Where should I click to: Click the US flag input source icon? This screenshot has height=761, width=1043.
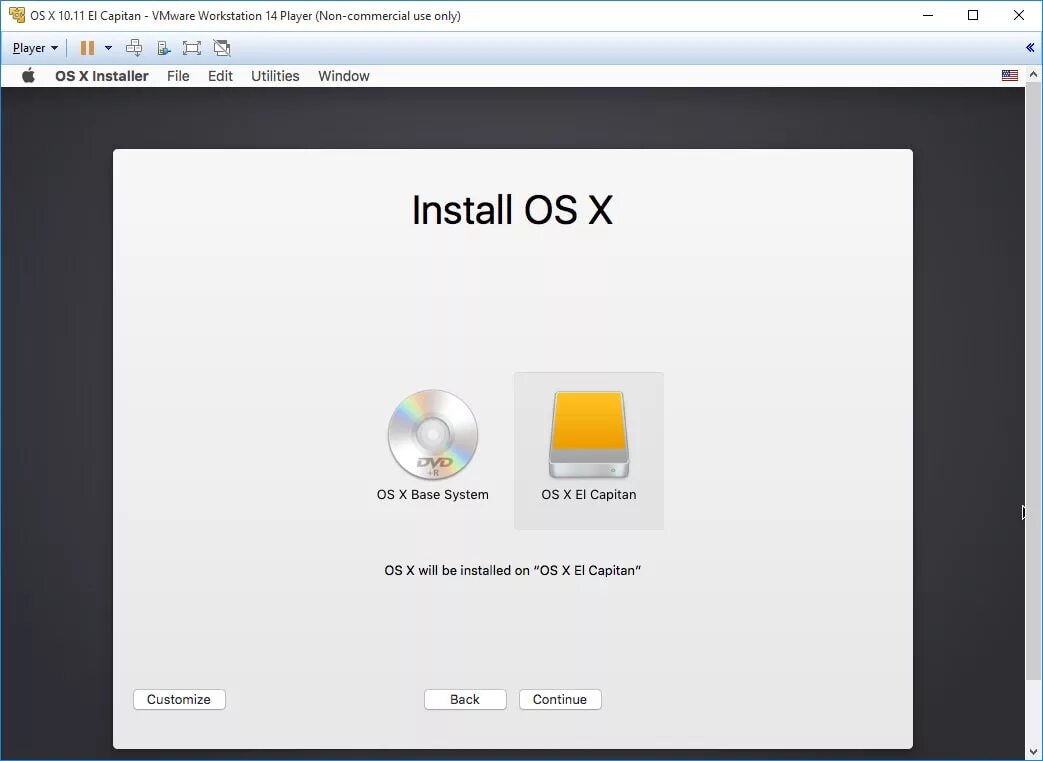pyautogui.click(x=1010, y=76)
